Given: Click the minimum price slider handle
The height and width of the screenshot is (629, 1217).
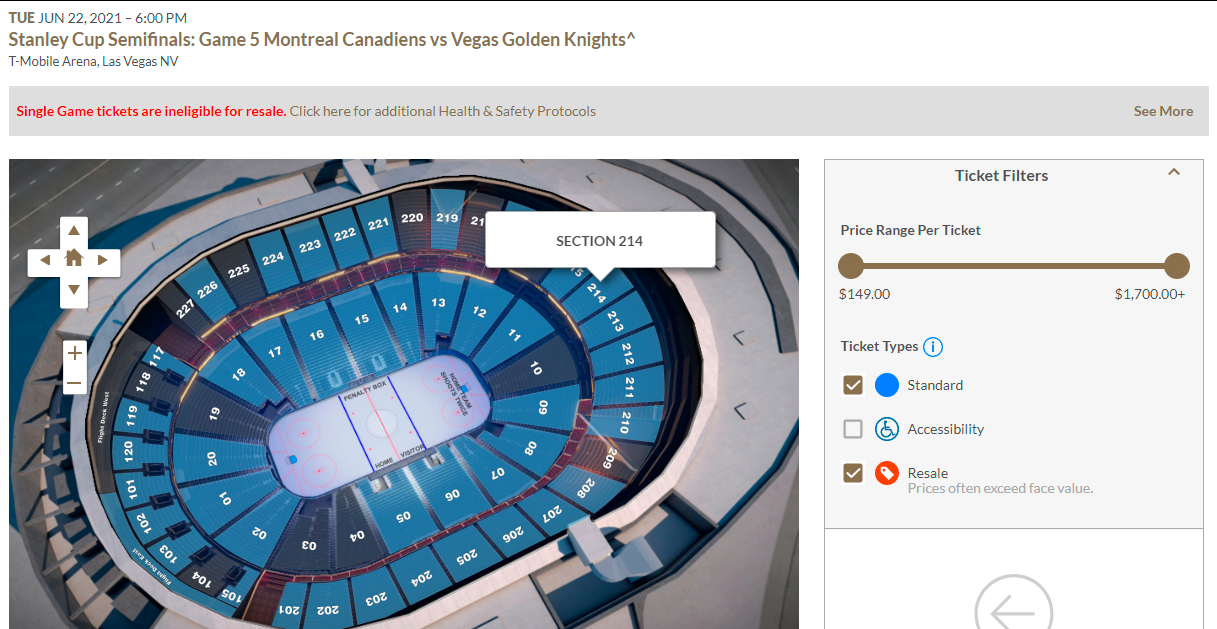Looking at the screenshot, I should (x=851, y=266).
